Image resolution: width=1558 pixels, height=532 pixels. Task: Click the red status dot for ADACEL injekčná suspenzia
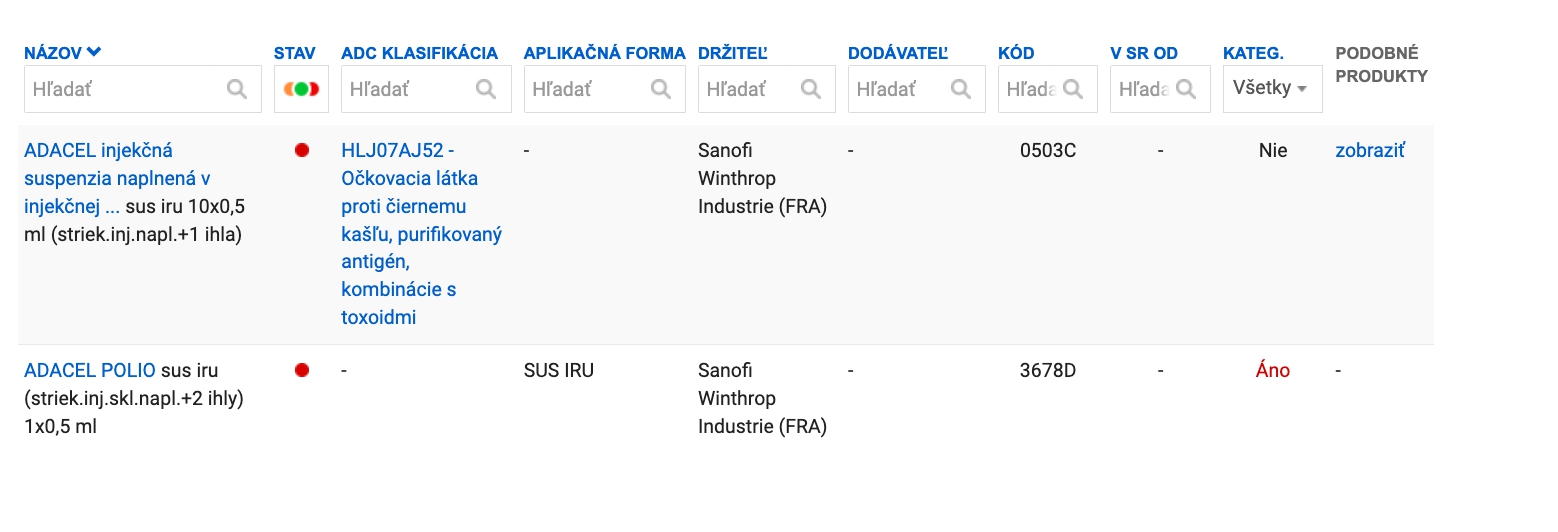tap(302, 150)
